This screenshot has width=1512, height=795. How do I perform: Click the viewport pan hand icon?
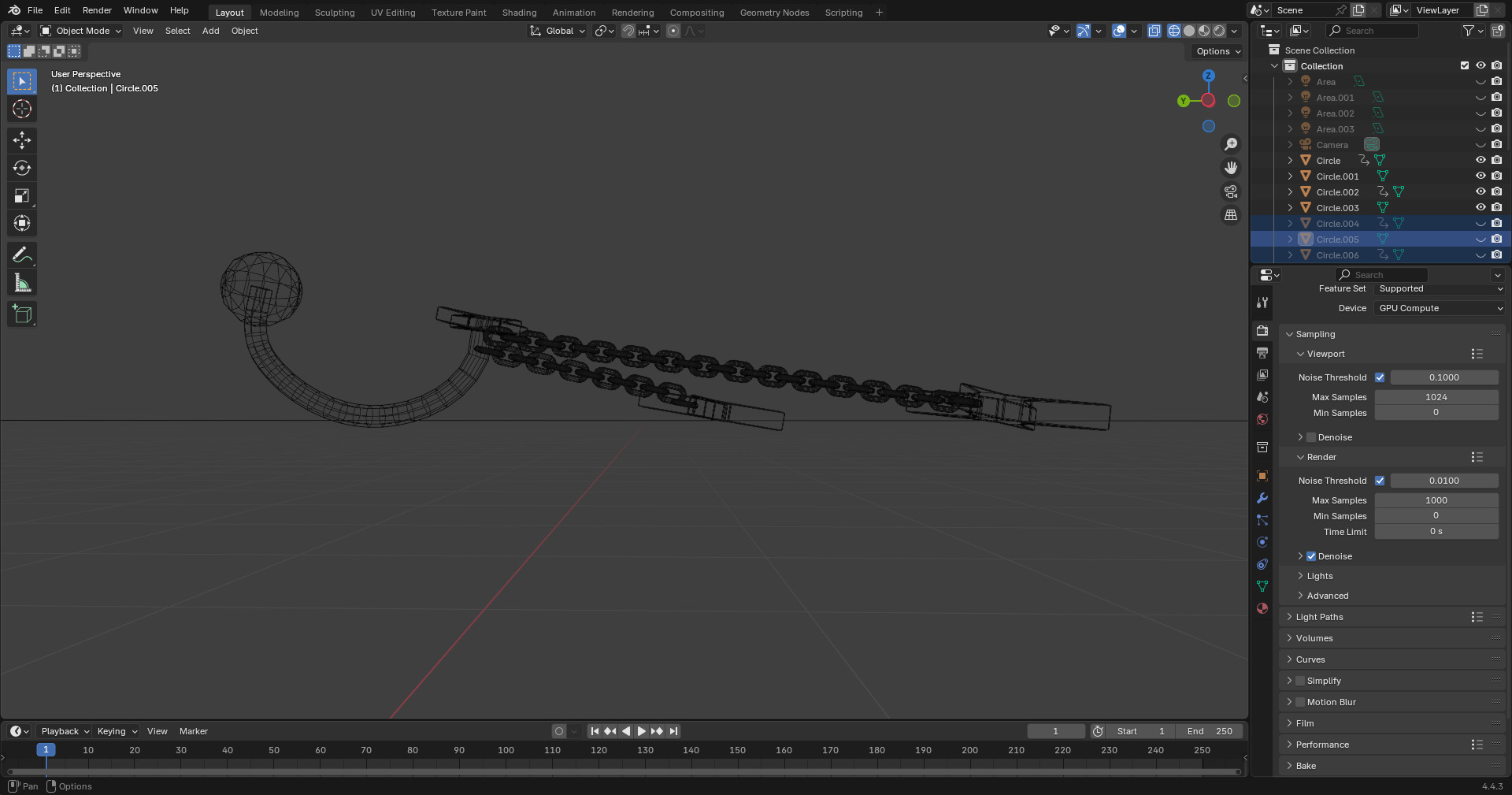(1231, 168)
